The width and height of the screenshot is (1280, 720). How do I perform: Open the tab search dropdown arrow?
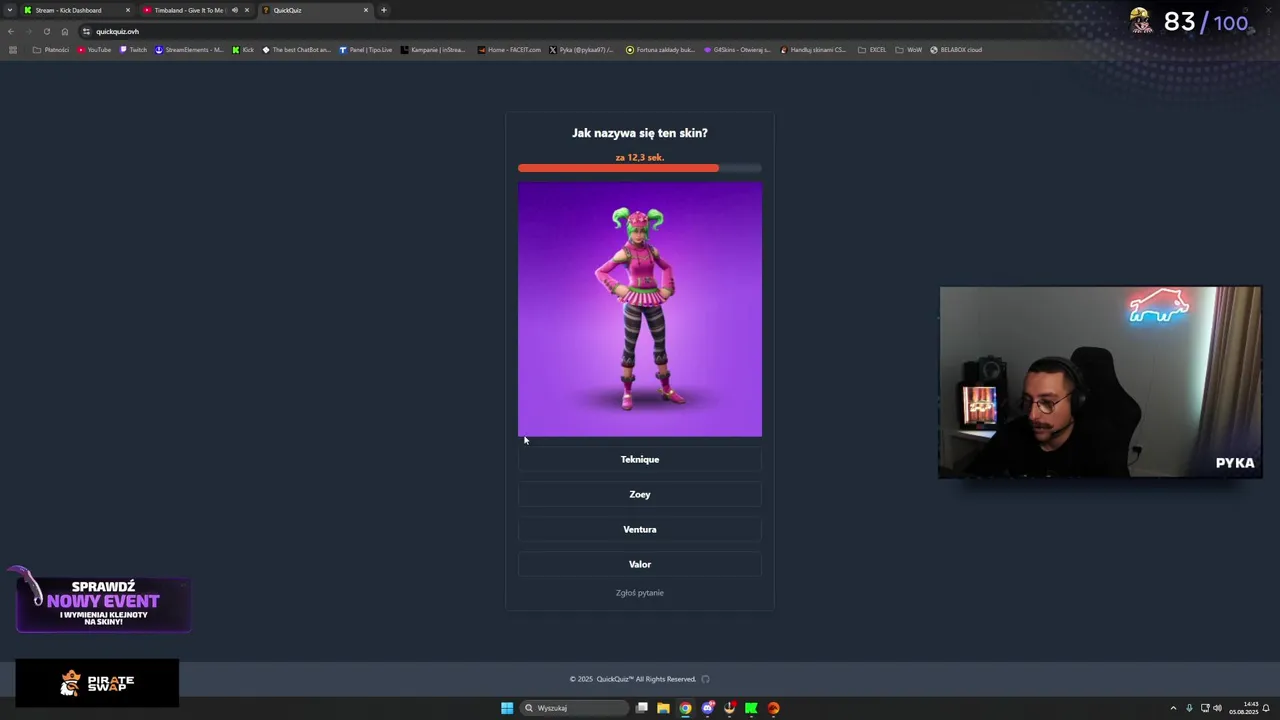point(10,10)
